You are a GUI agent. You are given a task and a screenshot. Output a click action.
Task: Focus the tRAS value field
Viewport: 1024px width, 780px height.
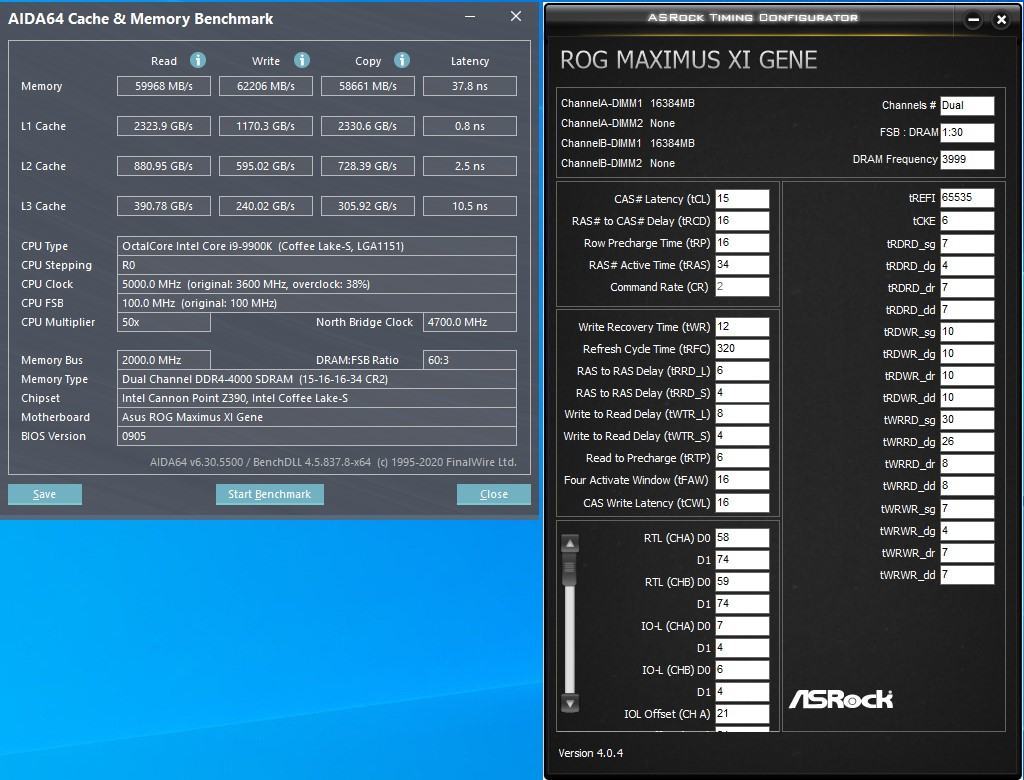pyautogui.click(x=743, y=265)
